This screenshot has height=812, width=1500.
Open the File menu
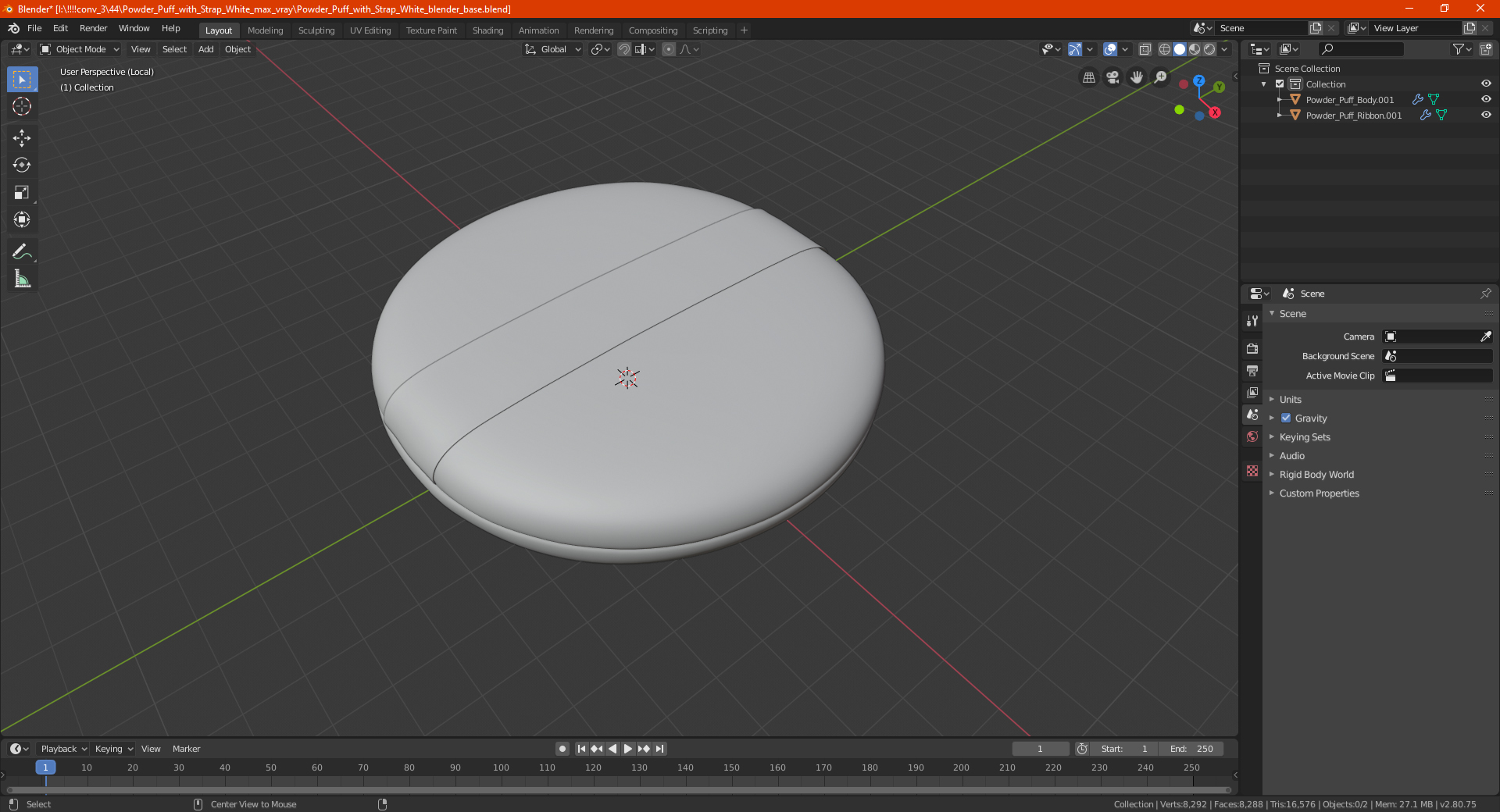[x=34, y=28]
